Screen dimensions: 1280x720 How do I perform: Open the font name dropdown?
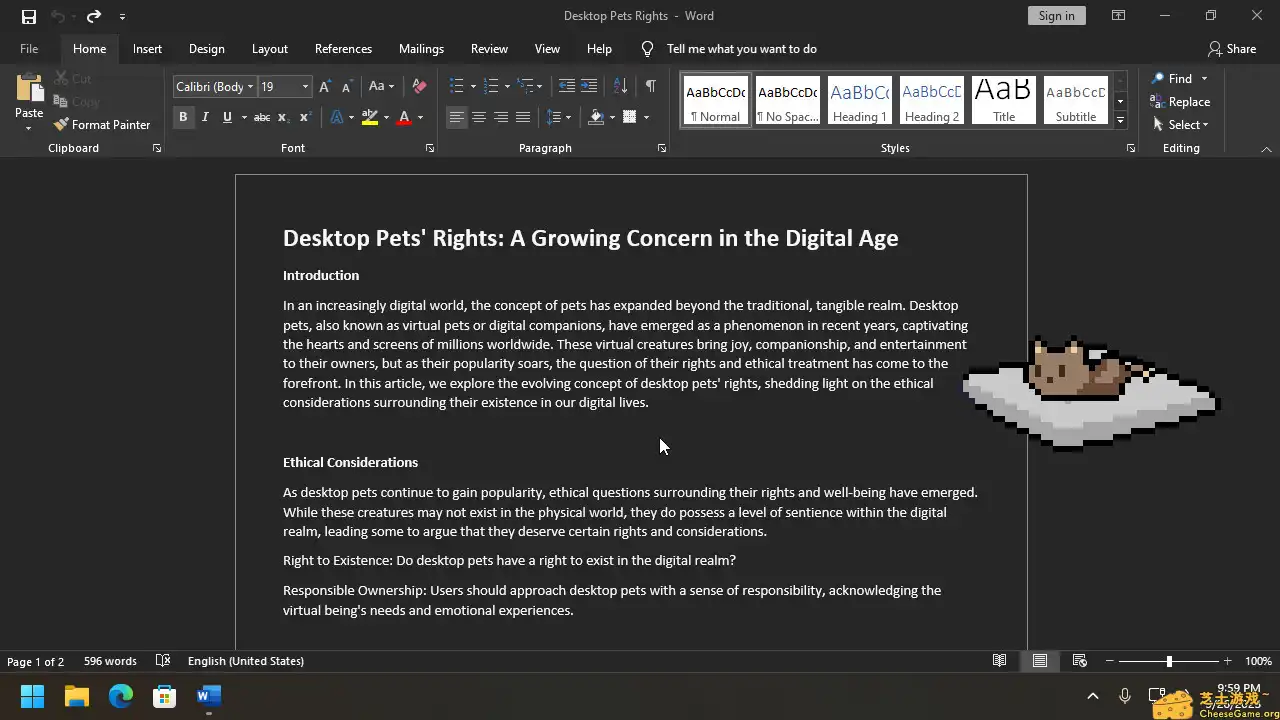(250, 87)
